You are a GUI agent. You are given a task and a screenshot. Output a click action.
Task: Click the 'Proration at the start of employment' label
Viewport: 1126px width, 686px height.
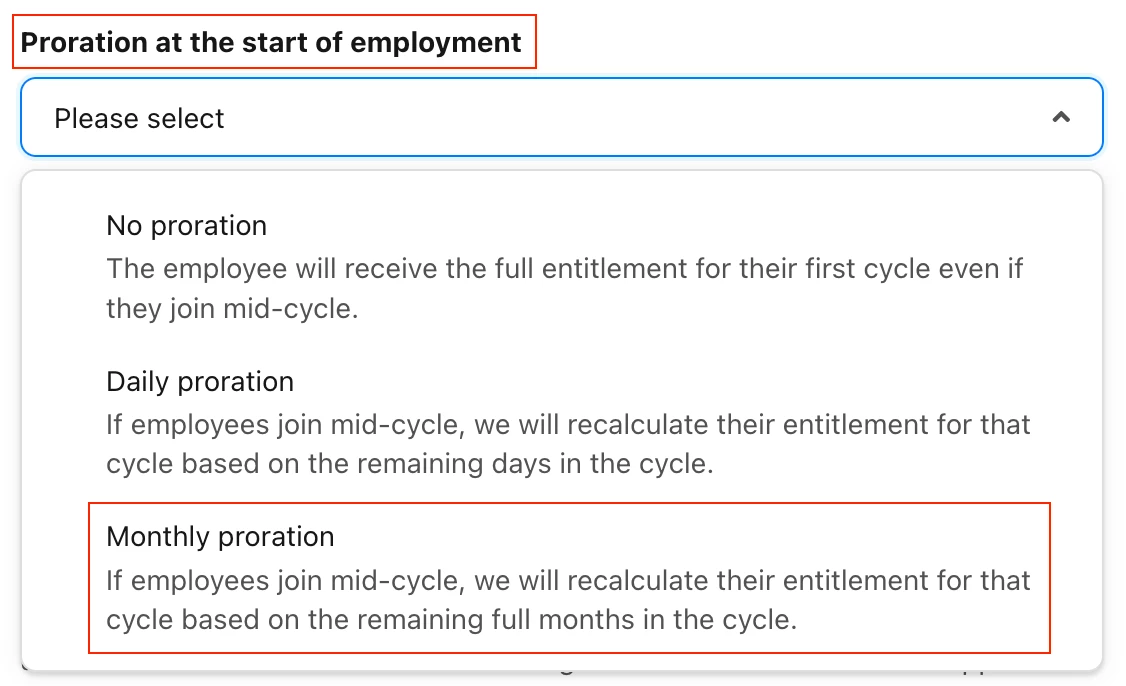271,42
